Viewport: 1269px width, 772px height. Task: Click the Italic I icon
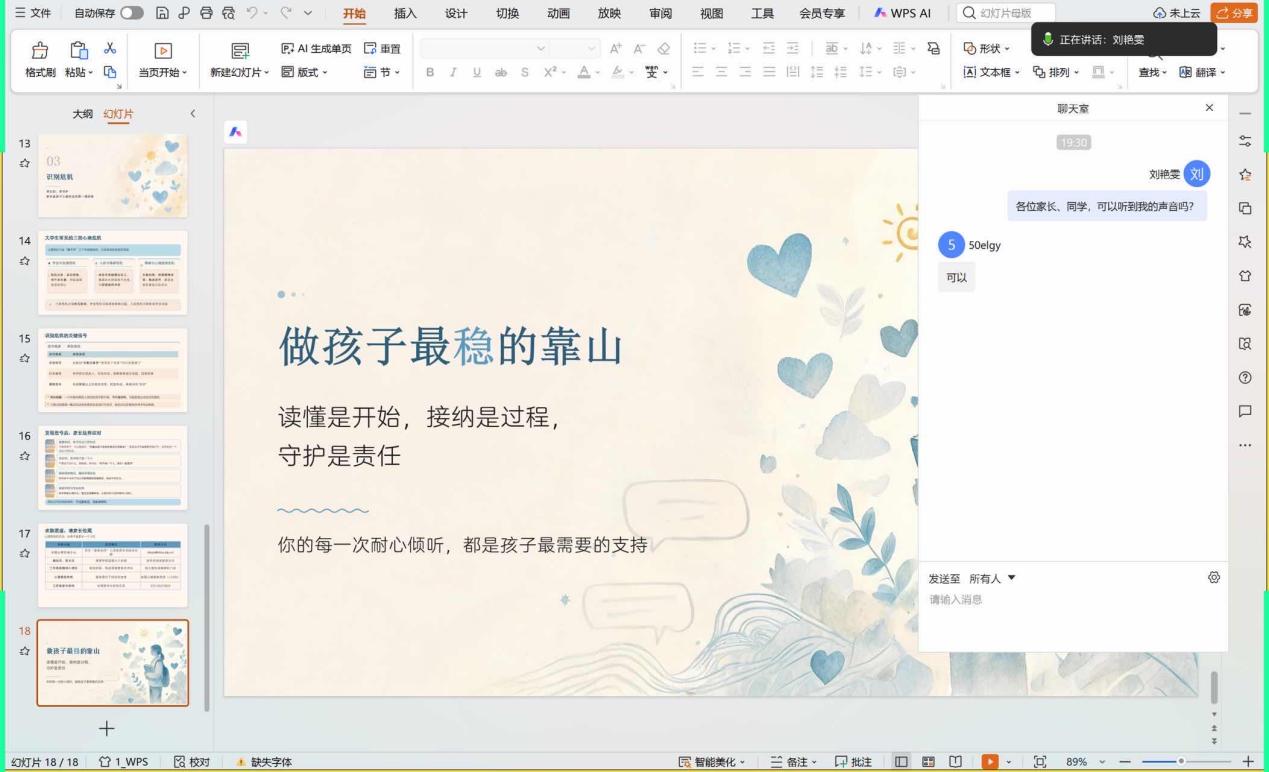(454, 72)
